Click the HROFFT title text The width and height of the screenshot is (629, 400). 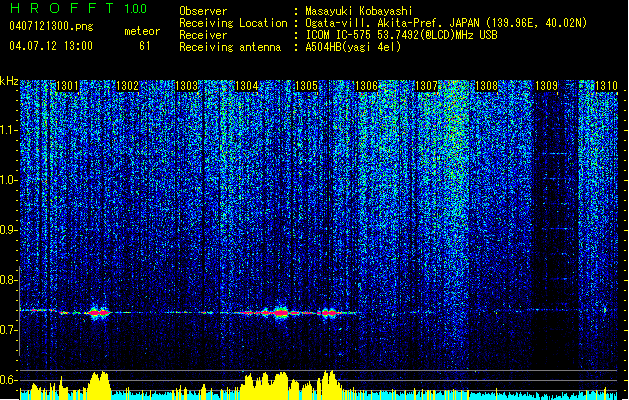62,8
